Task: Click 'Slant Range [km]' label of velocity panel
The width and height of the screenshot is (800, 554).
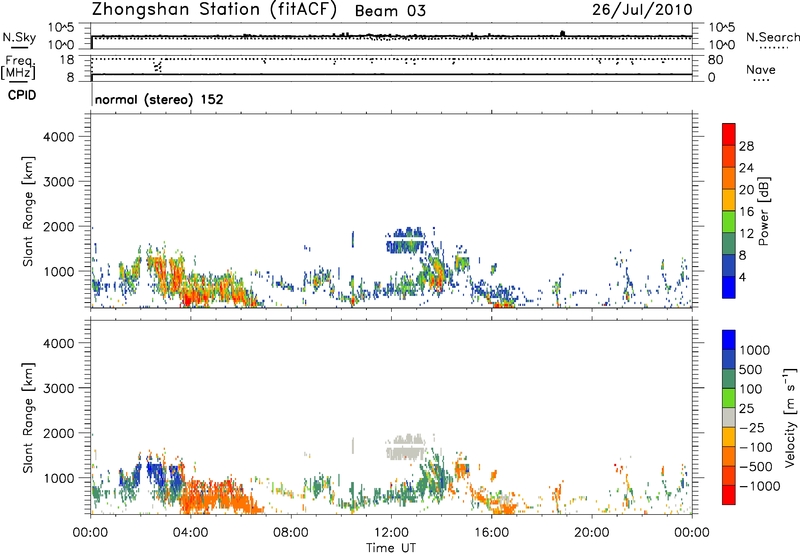Action: point(28,418)
